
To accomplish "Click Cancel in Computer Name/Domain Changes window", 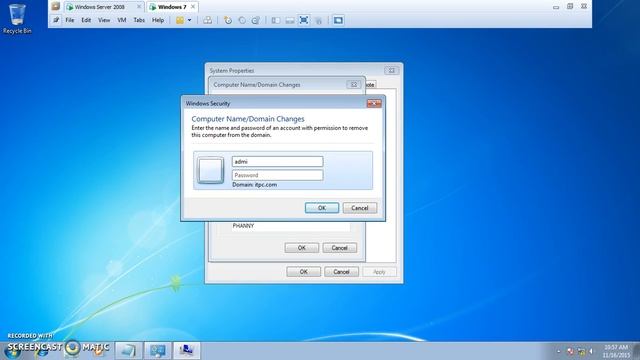I will click(x=339, y=248).
